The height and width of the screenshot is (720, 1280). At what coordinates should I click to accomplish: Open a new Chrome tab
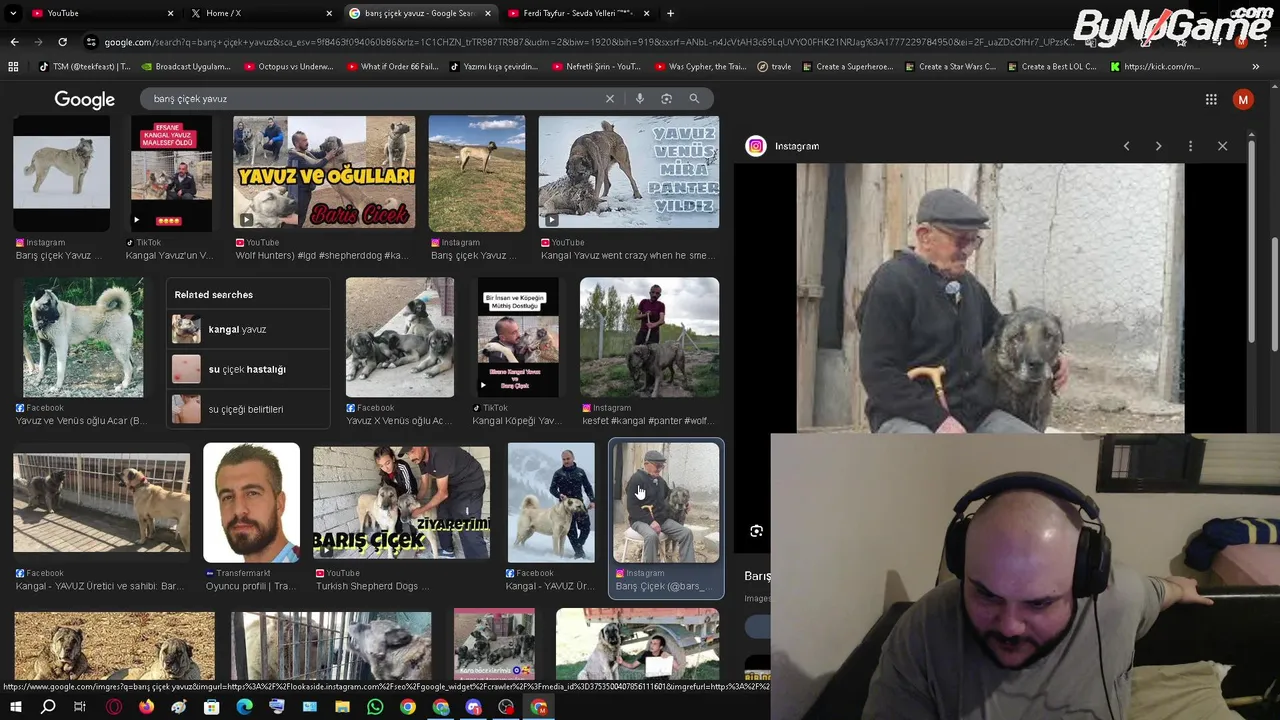click(x=670, y=13)
